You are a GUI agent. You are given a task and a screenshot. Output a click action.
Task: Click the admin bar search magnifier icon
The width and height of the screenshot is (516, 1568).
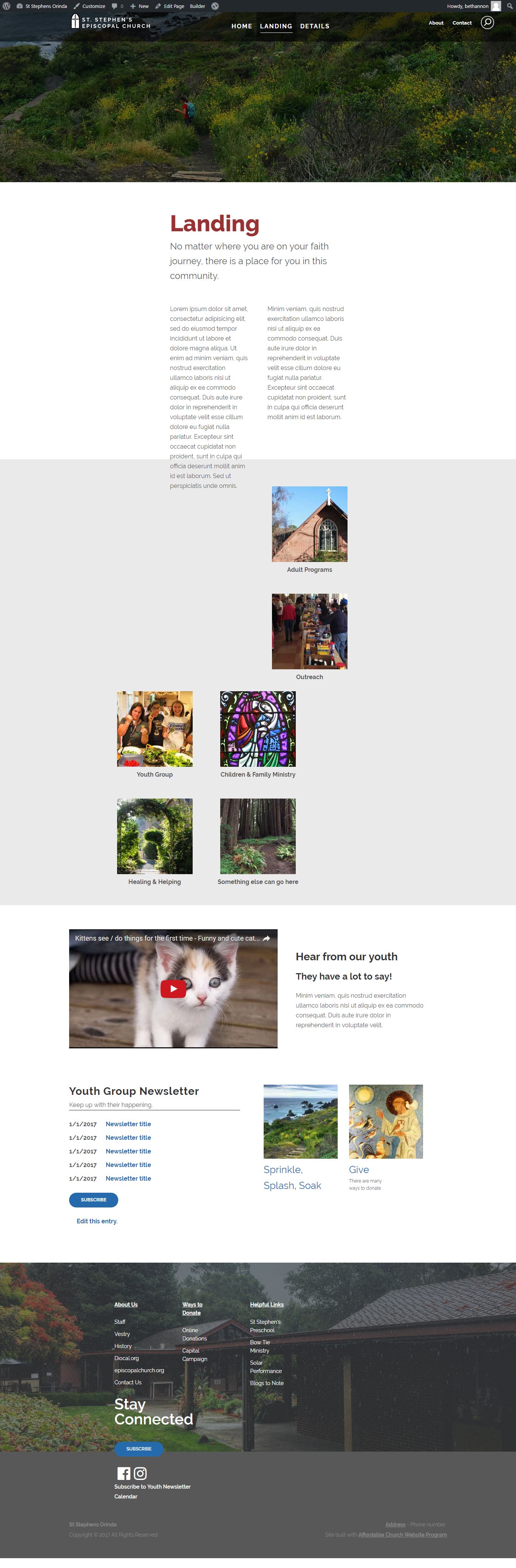[x=509, y=6]
